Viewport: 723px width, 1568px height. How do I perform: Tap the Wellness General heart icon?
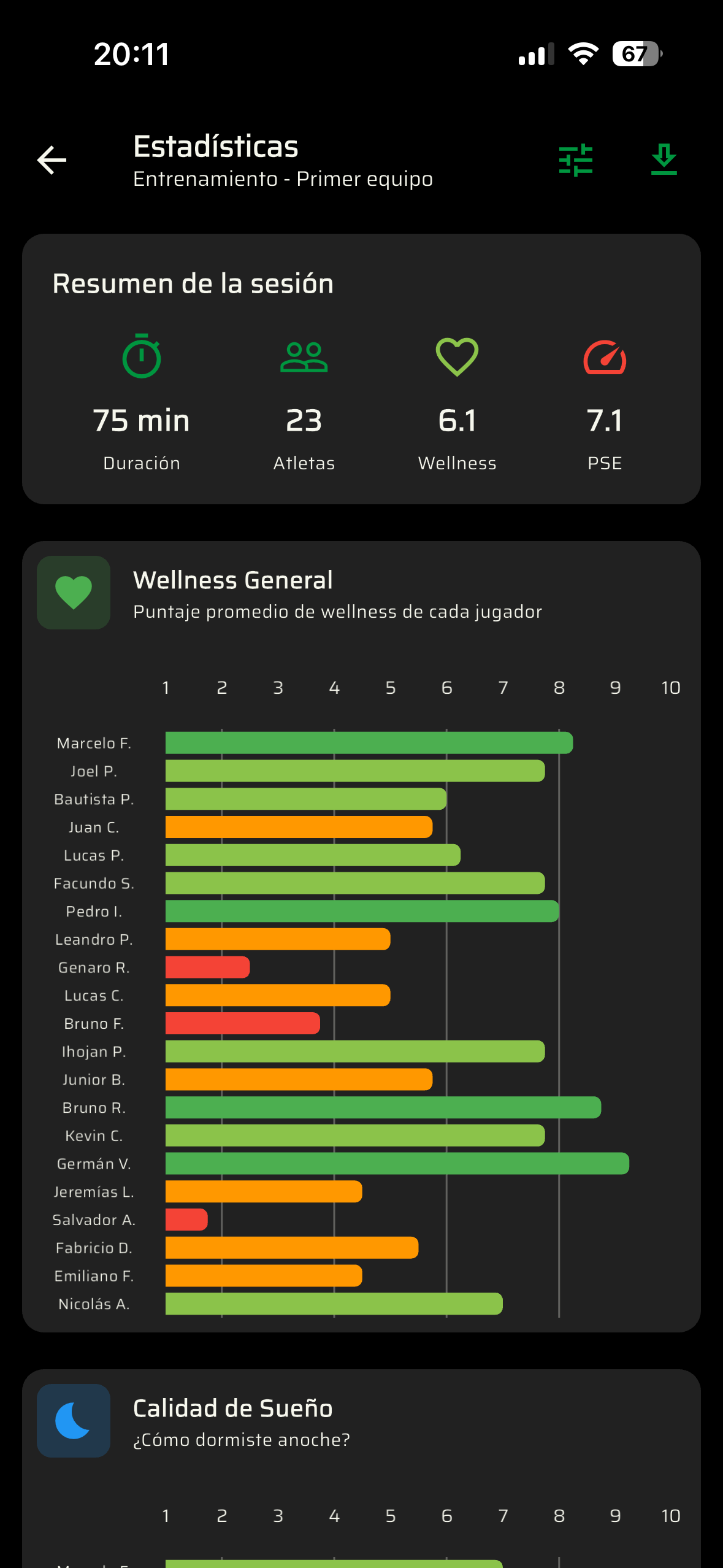tap(74, 593)
